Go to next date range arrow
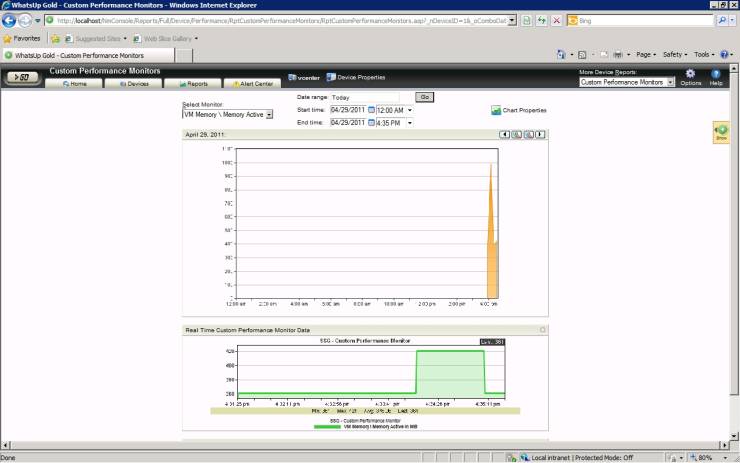Viewport: 740px width, 463px height. [541, 134]
